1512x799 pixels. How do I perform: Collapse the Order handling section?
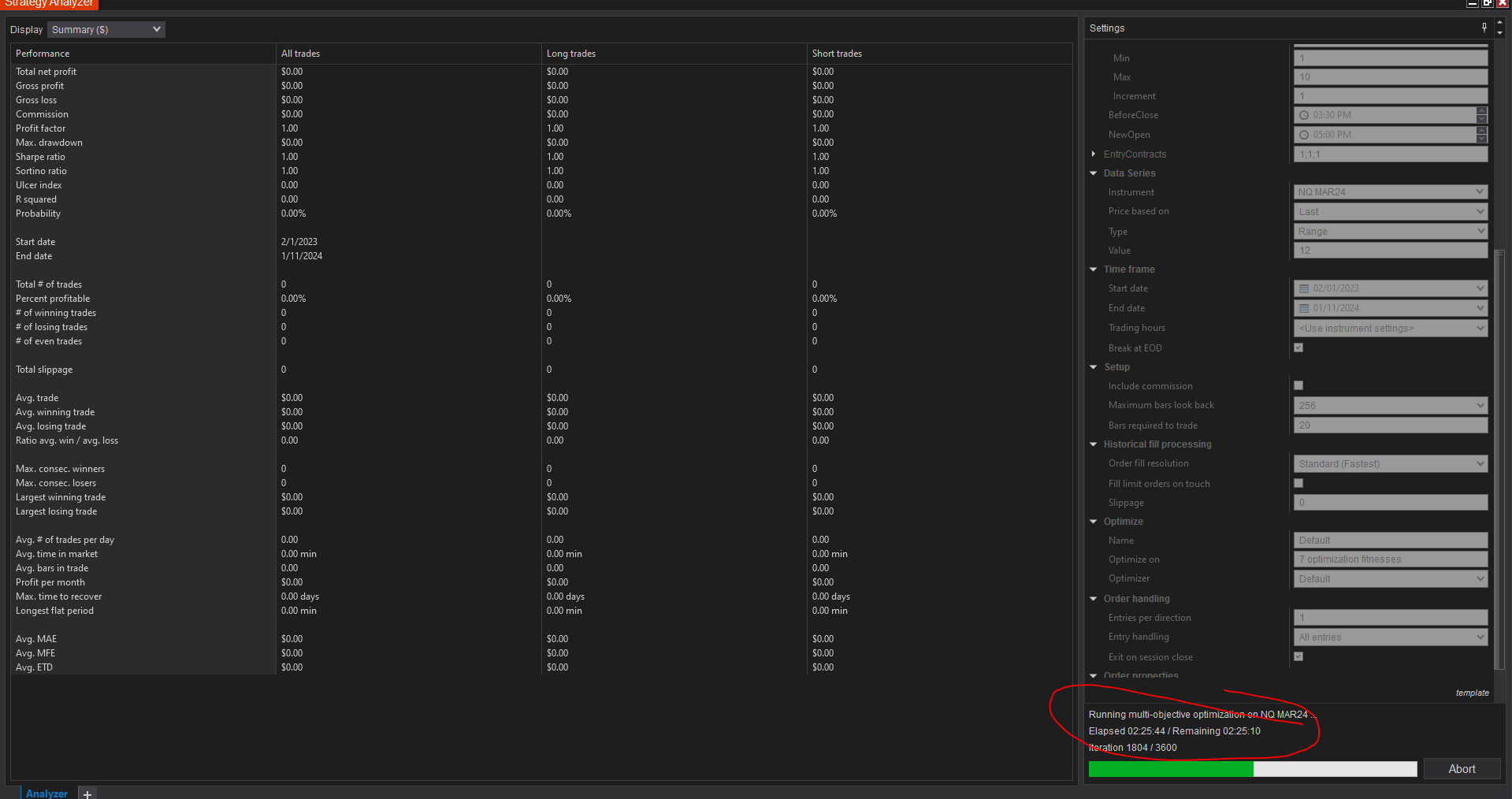tap(1094, 599)
